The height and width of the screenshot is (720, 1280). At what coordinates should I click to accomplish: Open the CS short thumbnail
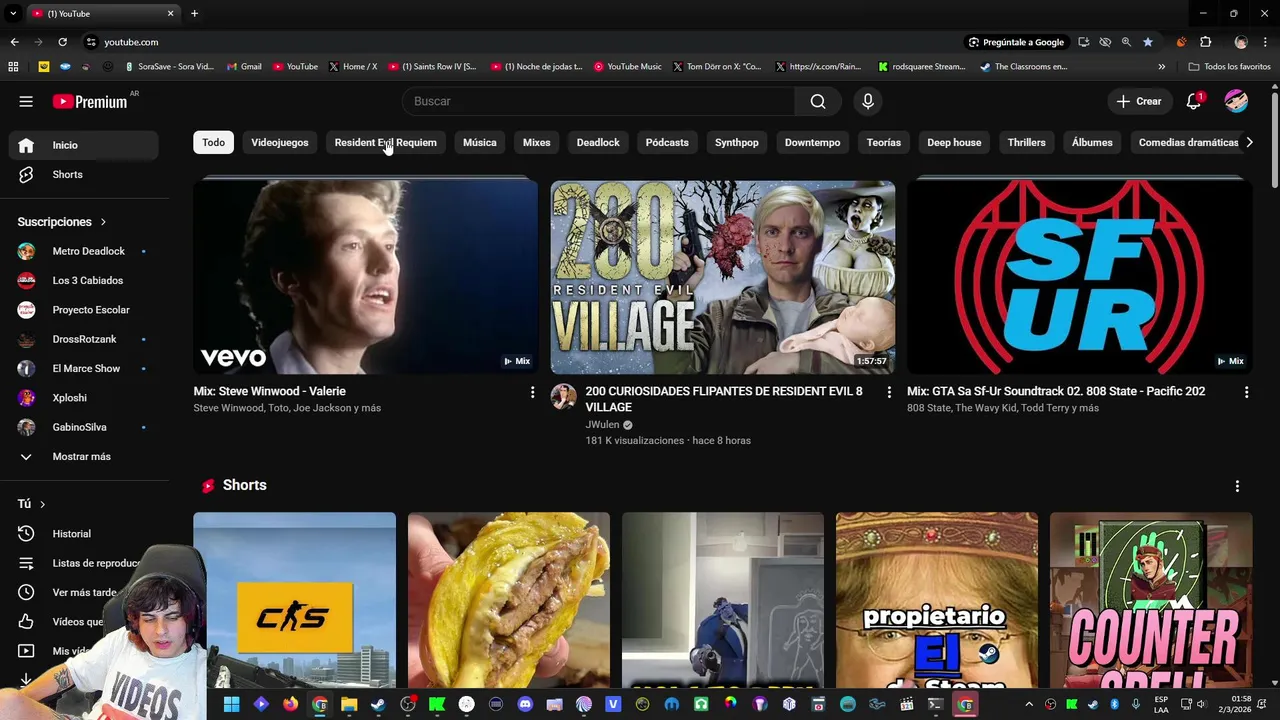coord(294,600)
